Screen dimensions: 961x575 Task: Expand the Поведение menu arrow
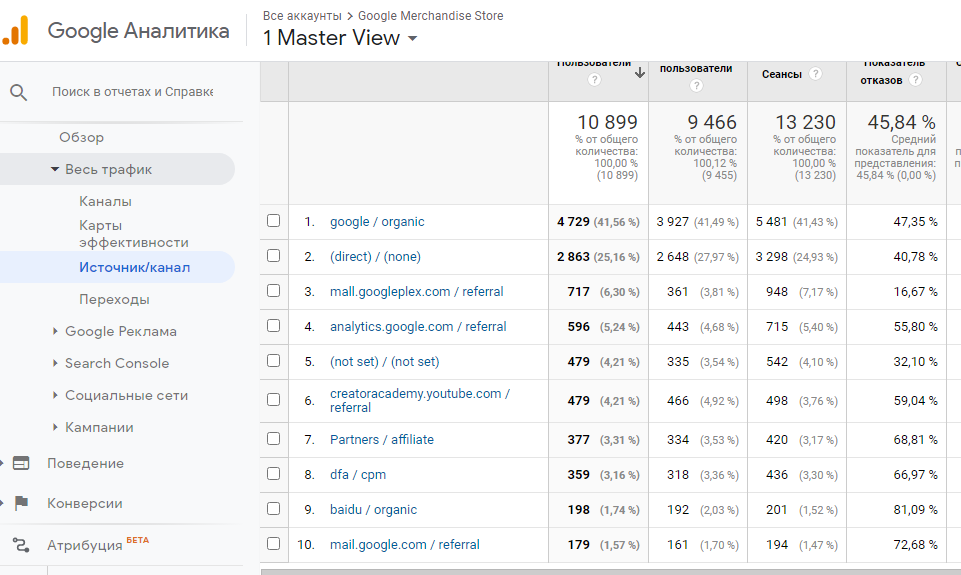click(2, 463)
